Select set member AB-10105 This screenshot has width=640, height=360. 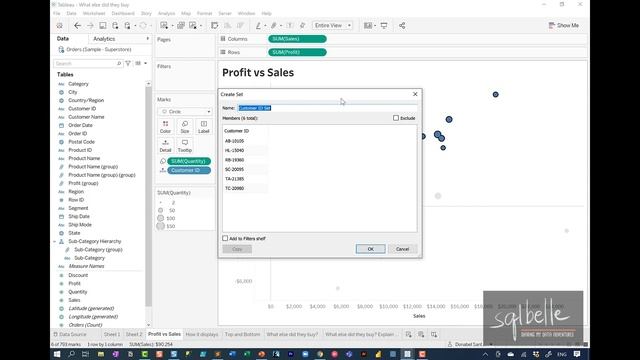pyautogui.click(x=234, y=141)
